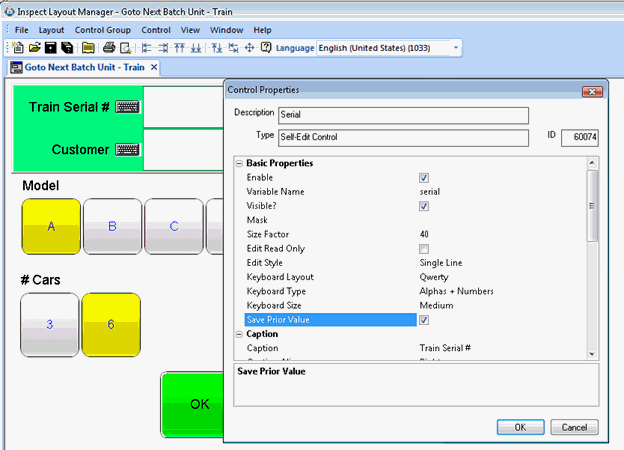Viewport: 624px width, 450px height.
Task: Align controls right toolbar icon
Action: 163,48
